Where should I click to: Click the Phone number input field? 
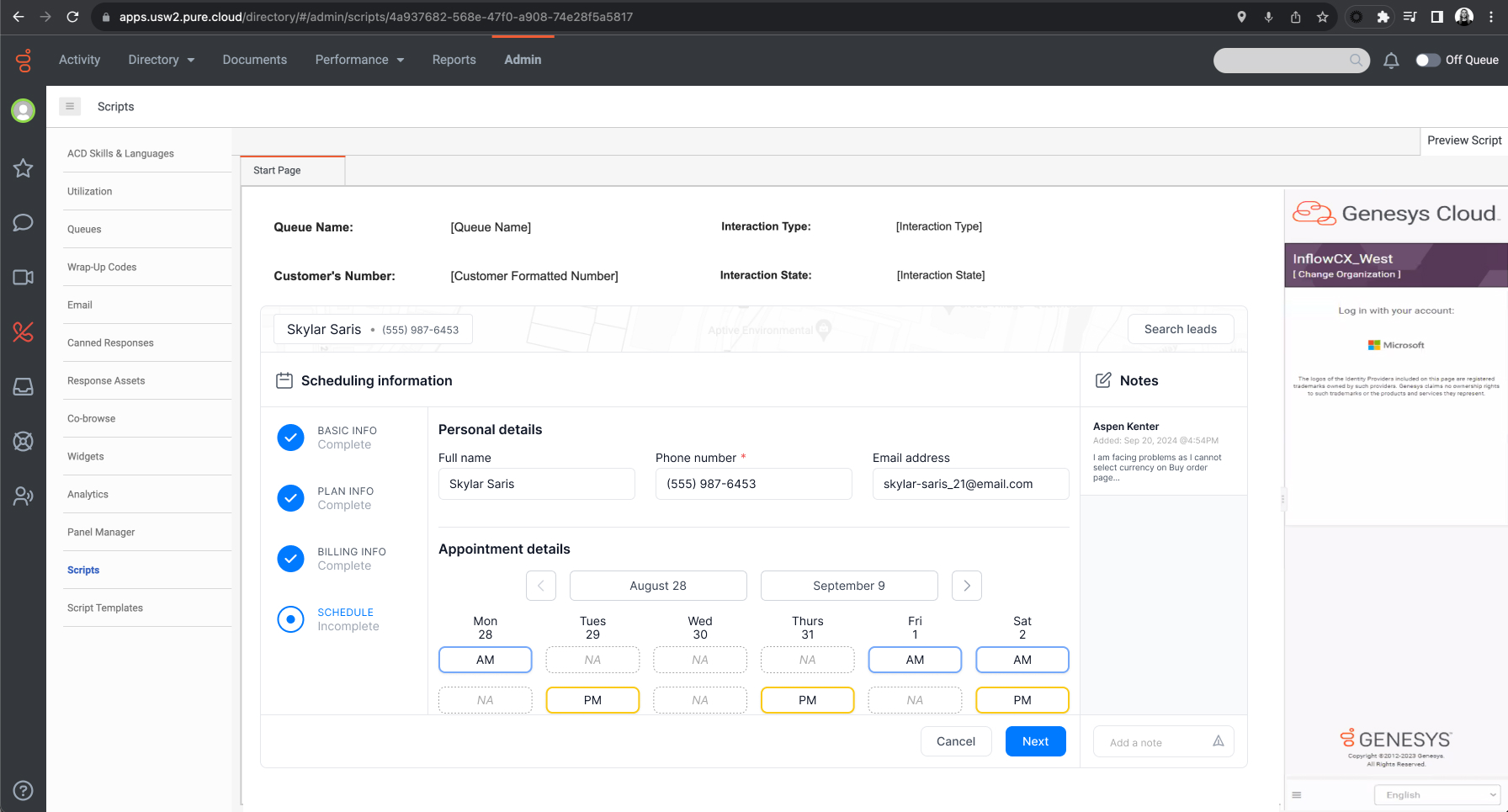[x=754, y=484]
